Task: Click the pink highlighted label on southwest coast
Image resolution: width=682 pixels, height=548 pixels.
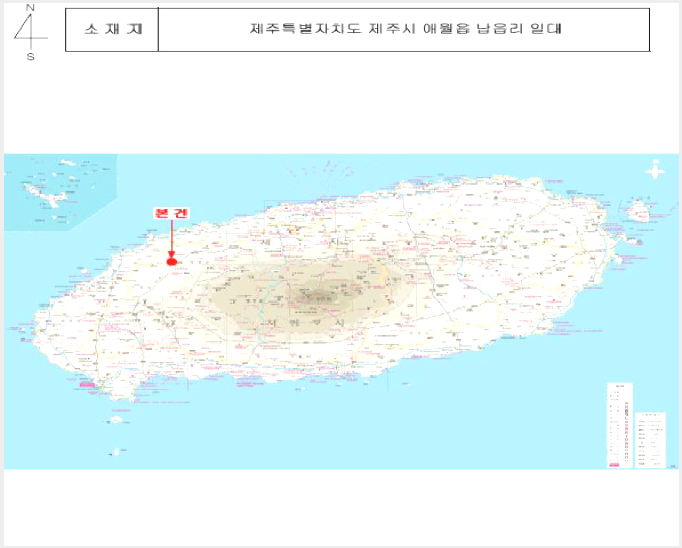Action: [87, 384]
